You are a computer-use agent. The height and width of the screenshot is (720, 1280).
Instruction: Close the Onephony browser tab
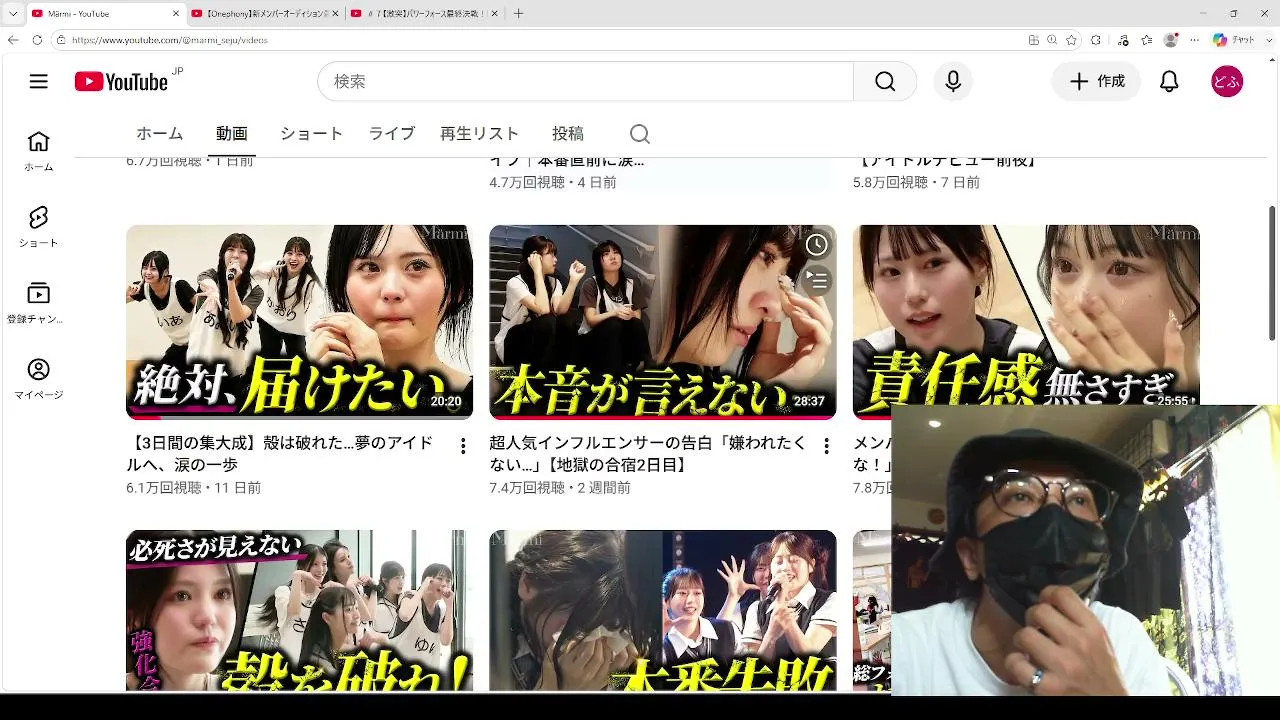pyautogui.click(x=336, y=14)
